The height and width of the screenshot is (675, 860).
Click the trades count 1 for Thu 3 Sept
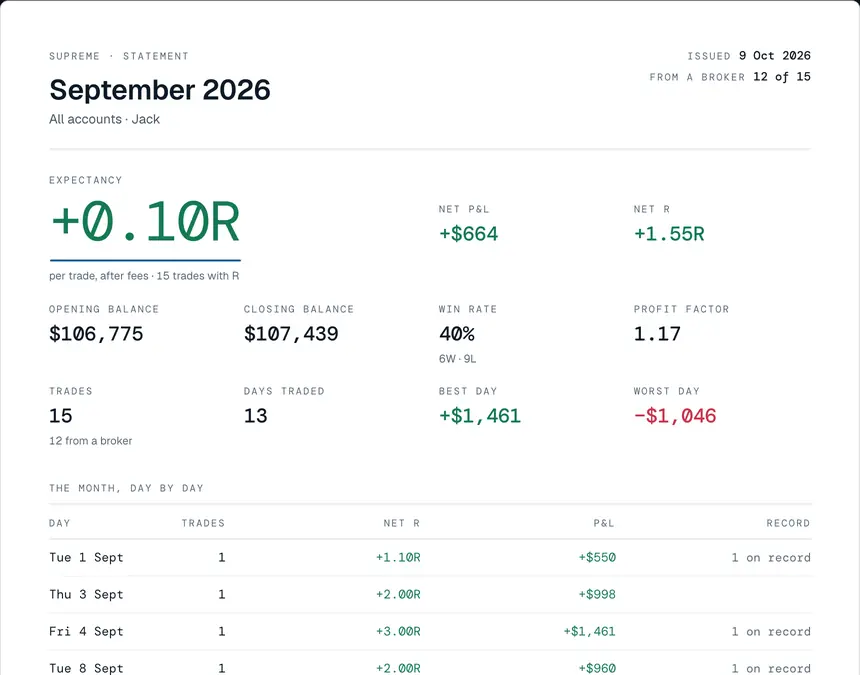point(222,594)
